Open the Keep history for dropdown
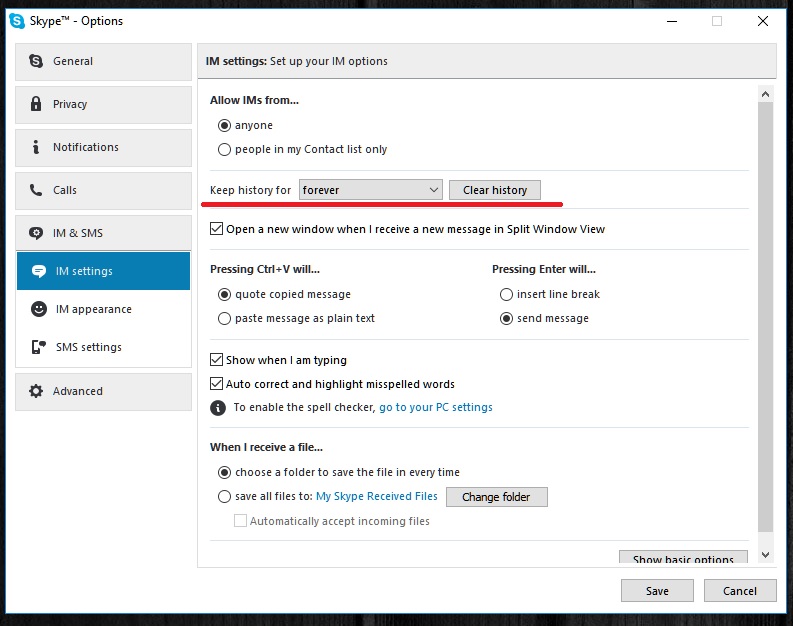 [371, 190]
